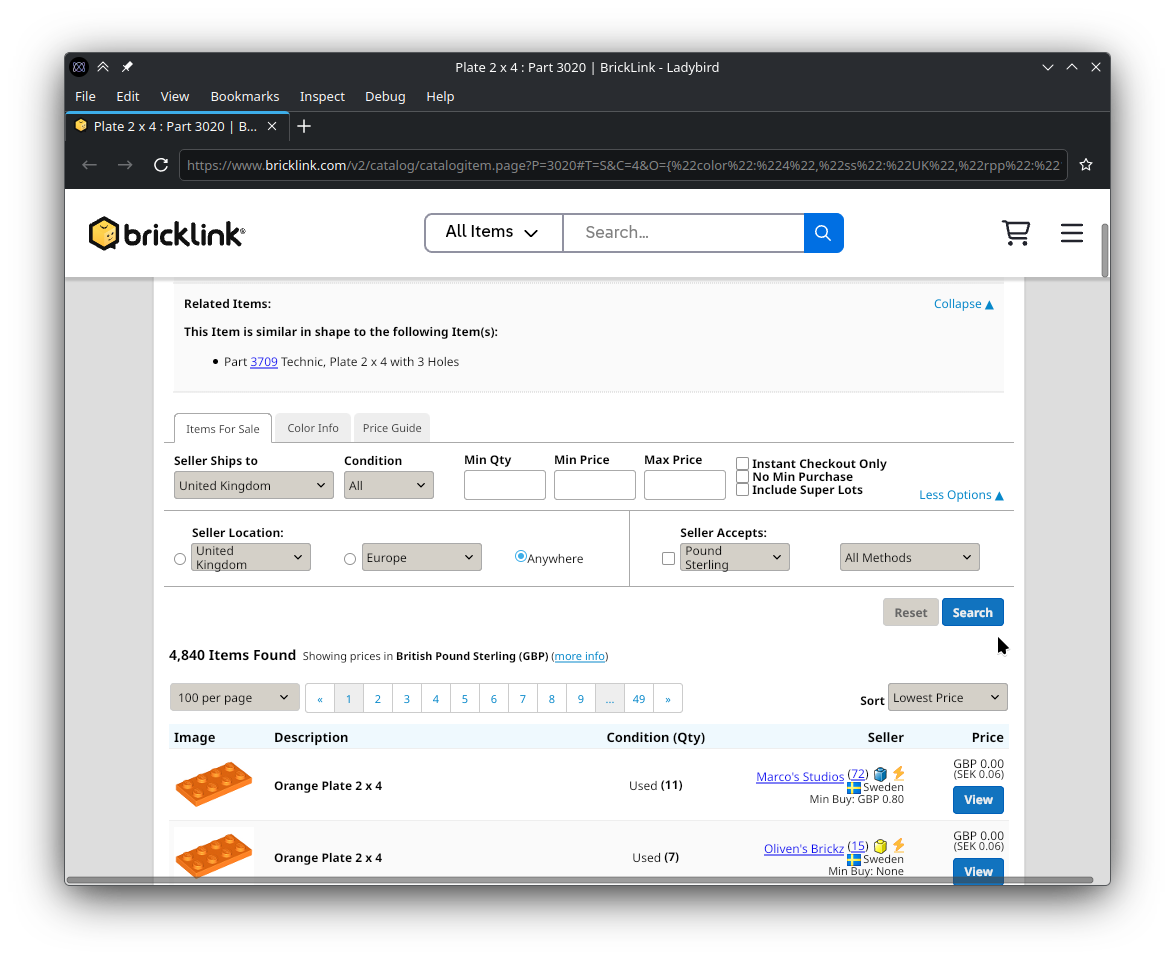Focus the site Search text box
The image size is (1175, 962).
click(x=683, y=233)
